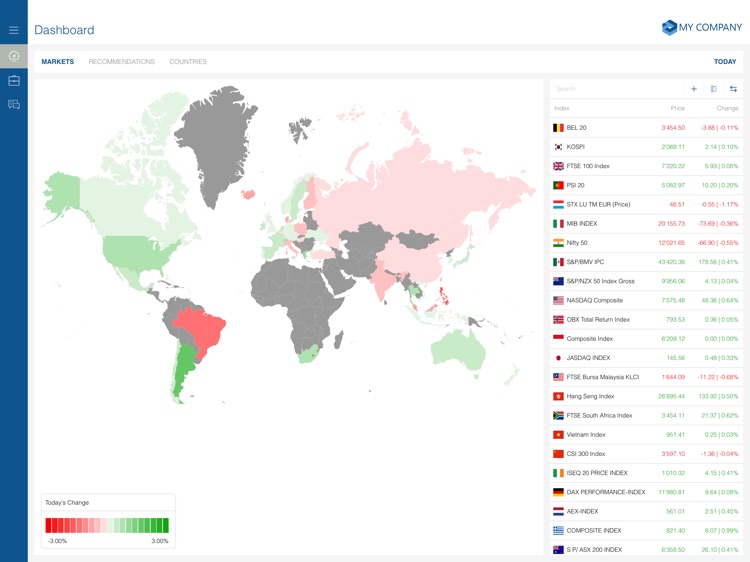
Task: Switch to the Markets tab
Action: coord(57,62)
